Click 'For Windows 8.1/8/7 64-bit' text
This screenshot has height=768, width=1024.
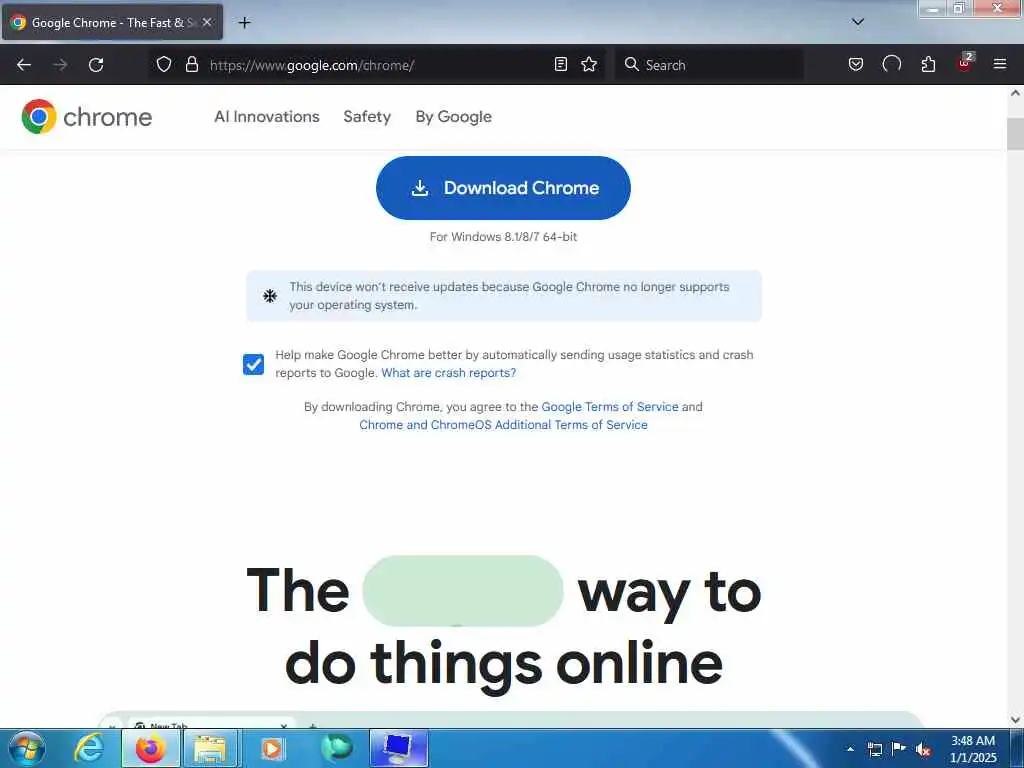pos(503,237)
